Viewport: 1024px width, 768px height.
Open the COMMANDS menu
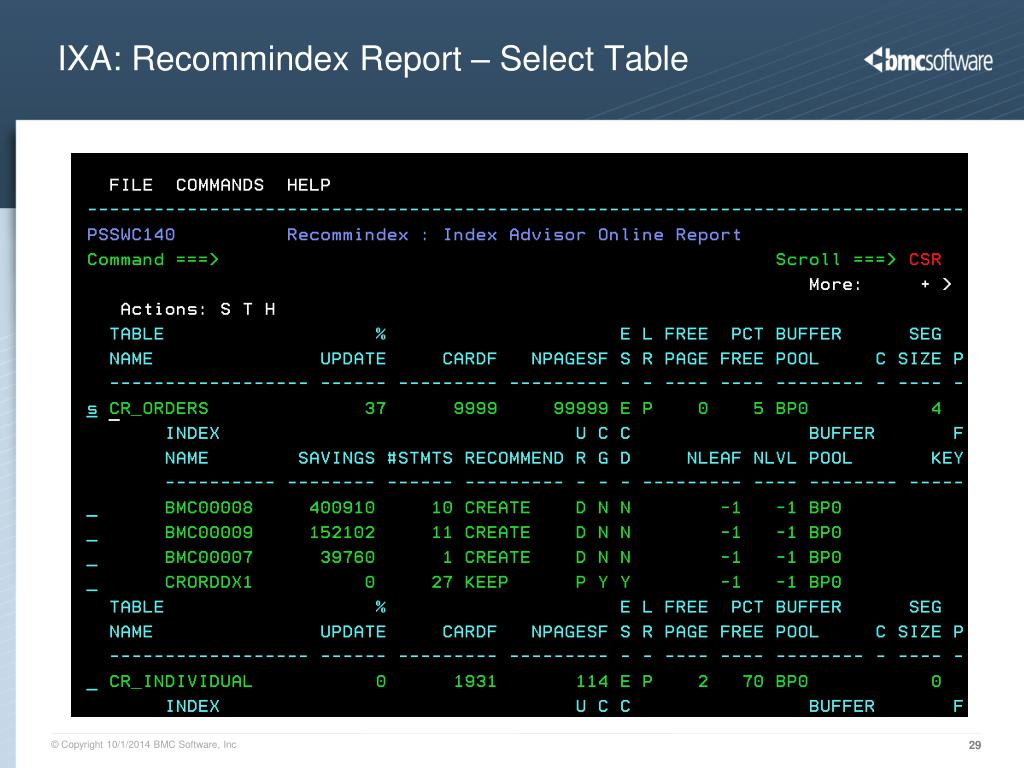[x=219, y=185]
